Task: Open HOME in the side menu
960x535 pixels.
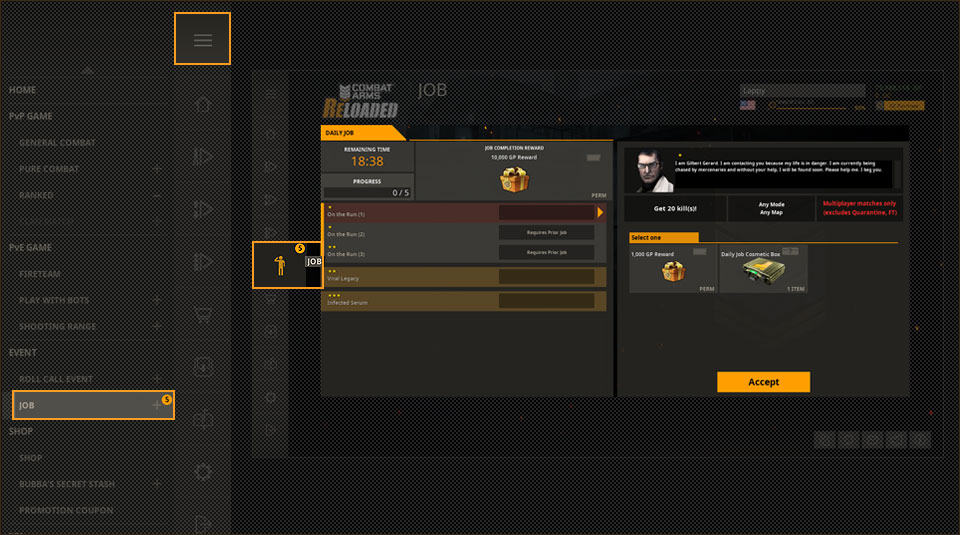Action: [x=22, y=90]
